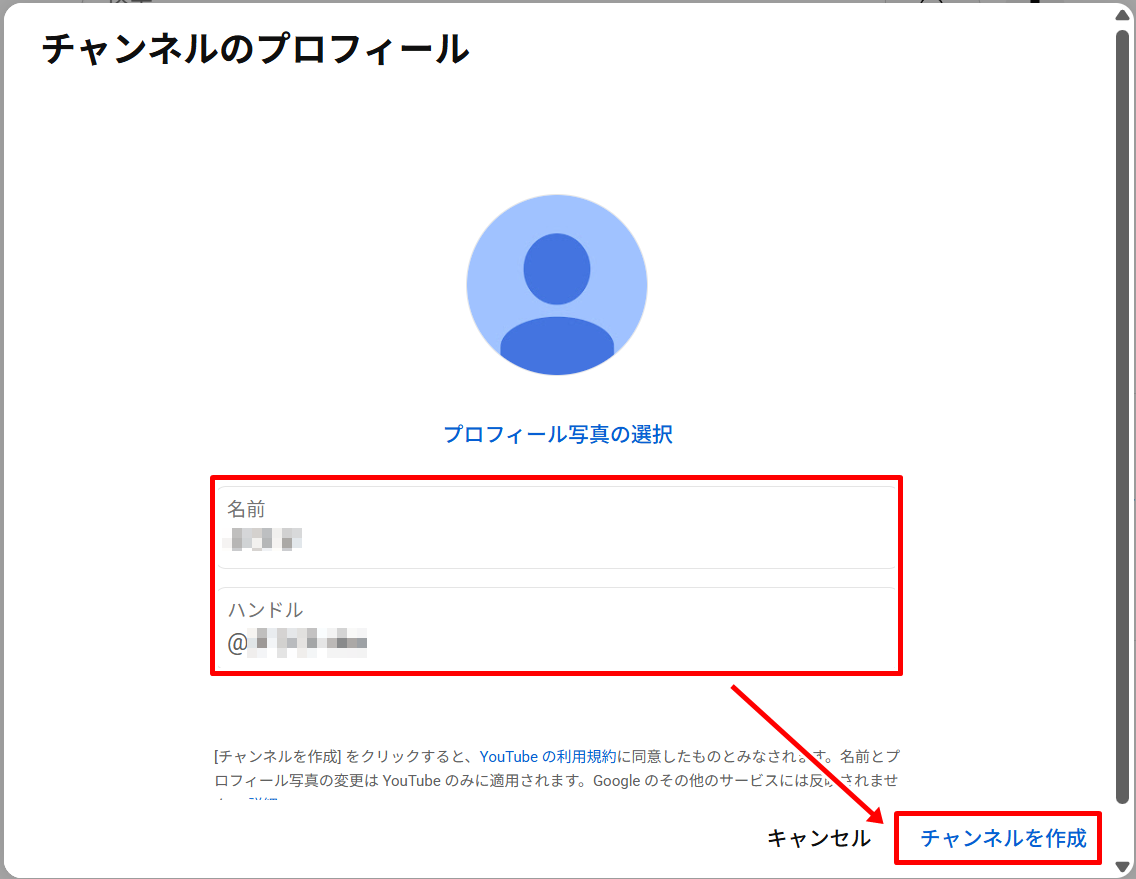Click the @ symbol in the handle field
Image resolution: width=1136 pixels, height=879 pixels.
[237, 642]
